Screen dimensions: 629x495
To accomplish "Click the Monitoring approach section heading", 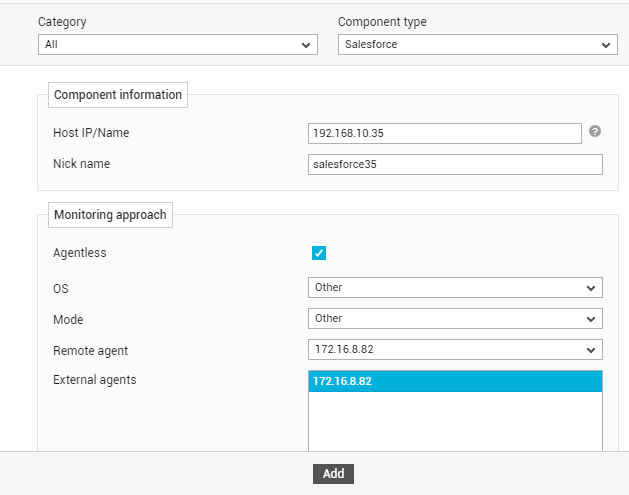I will [x=110, y=215].
